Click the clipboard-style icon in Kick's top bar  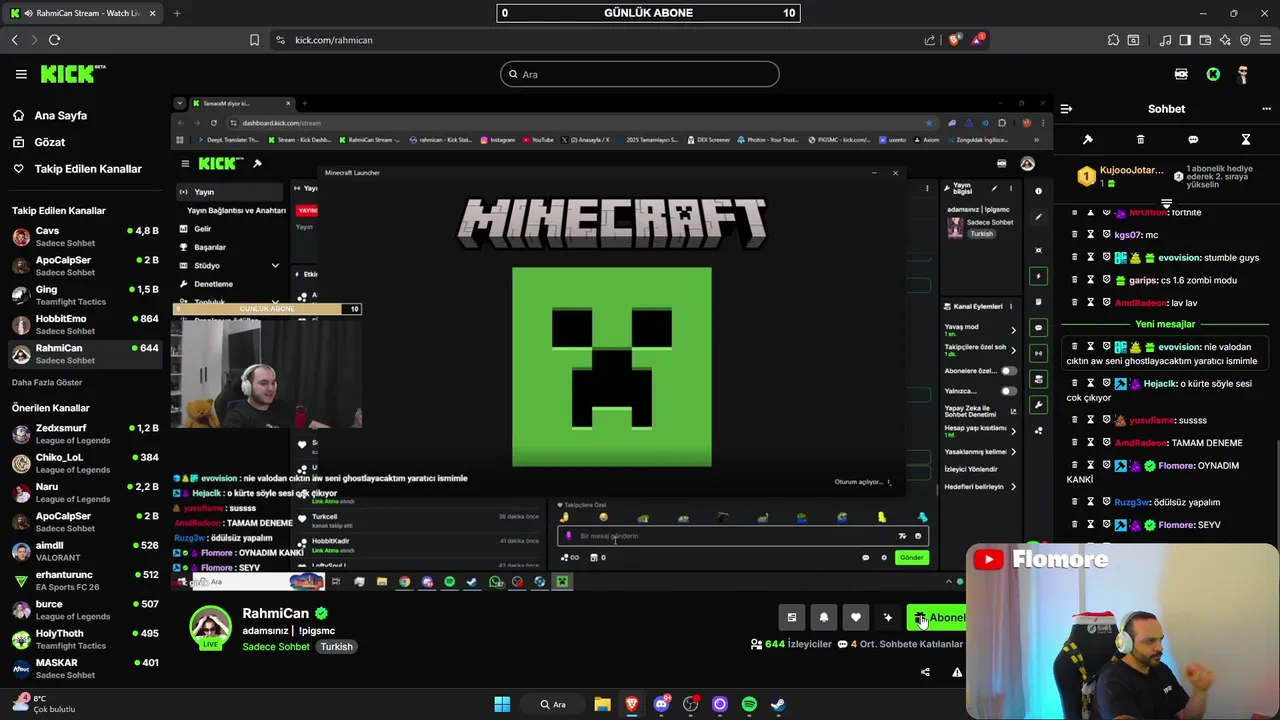[1181, 74]
